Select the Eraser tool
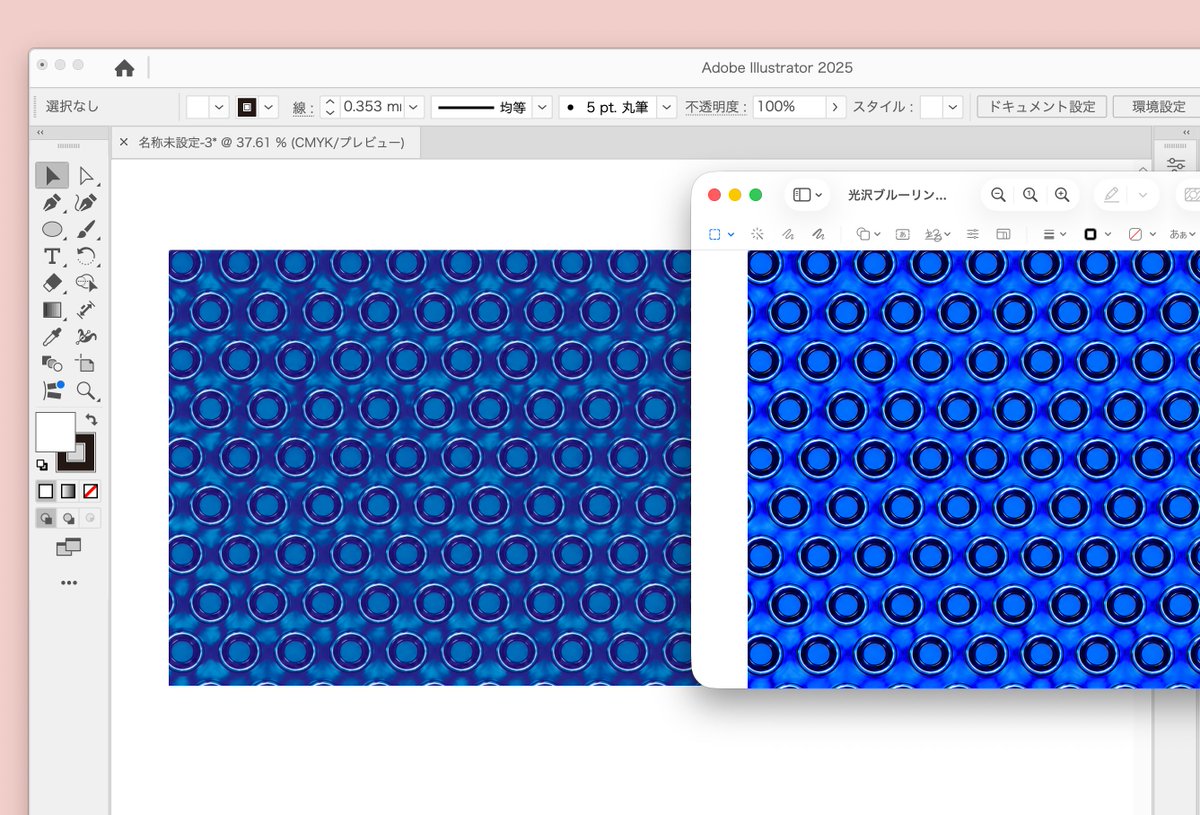1200x815 pixels. (x=52, y=283)
